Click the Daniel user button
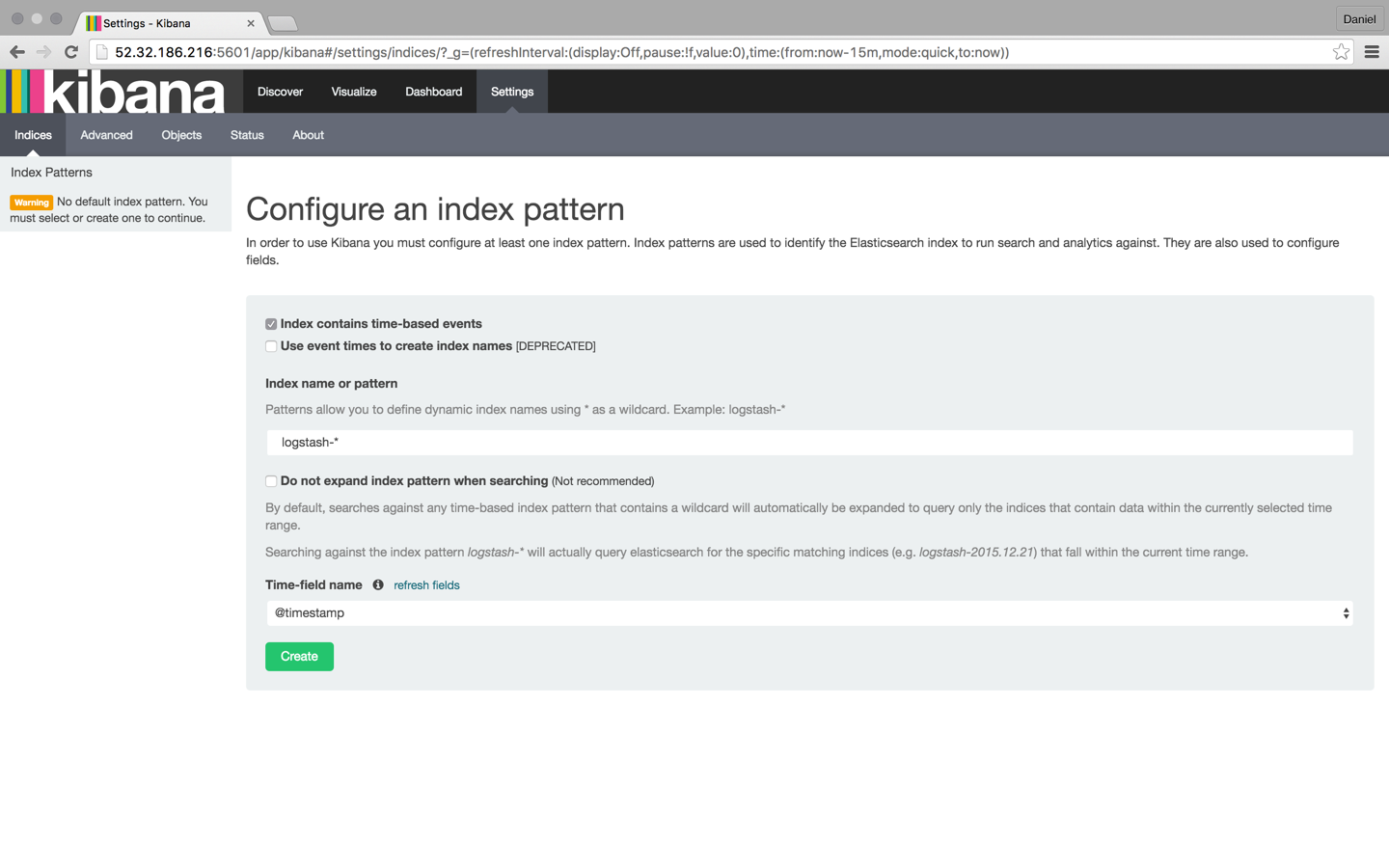This screenshot has width=1389, height=868. [1359, 18]
